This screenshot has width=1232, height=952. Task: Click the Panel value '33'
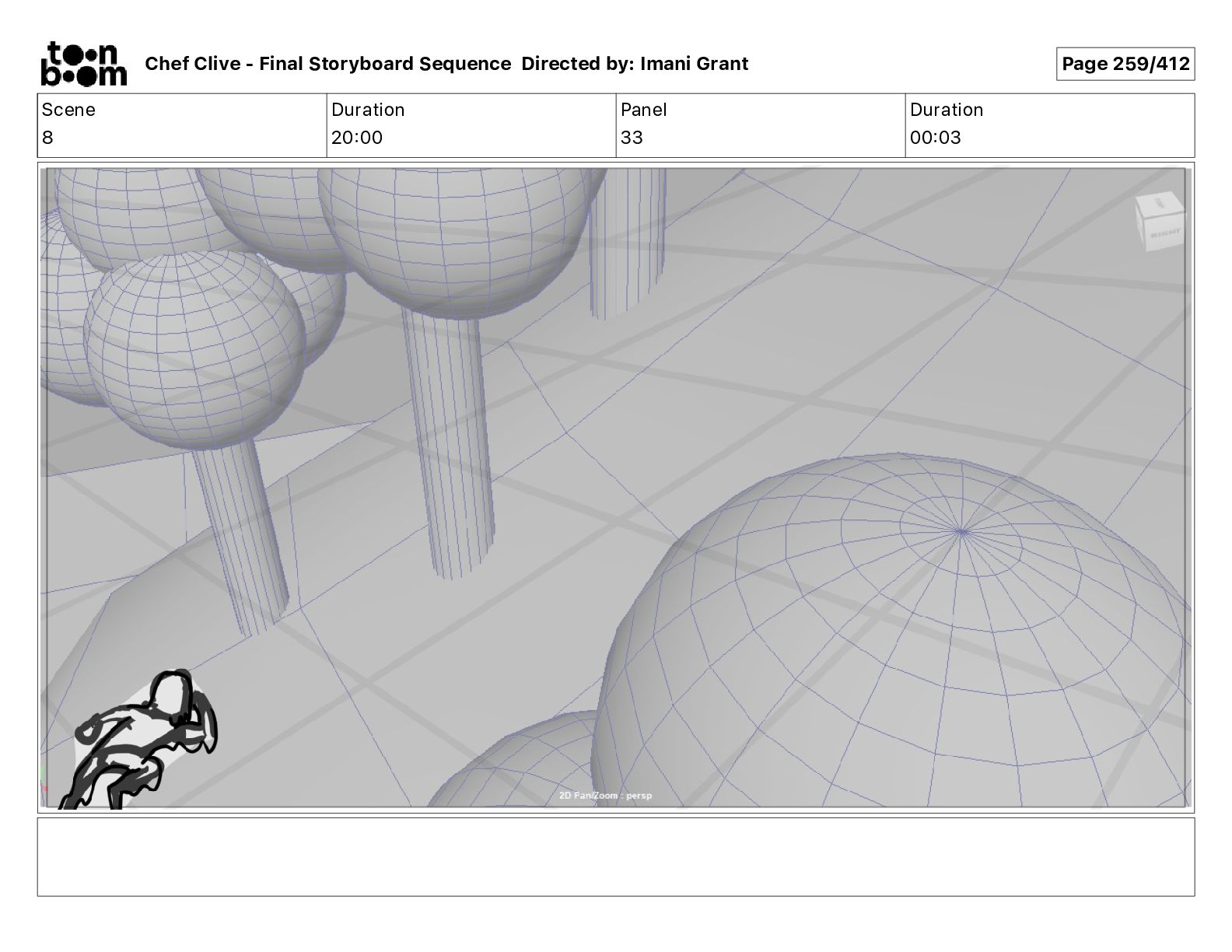click(x=632, y=138)
